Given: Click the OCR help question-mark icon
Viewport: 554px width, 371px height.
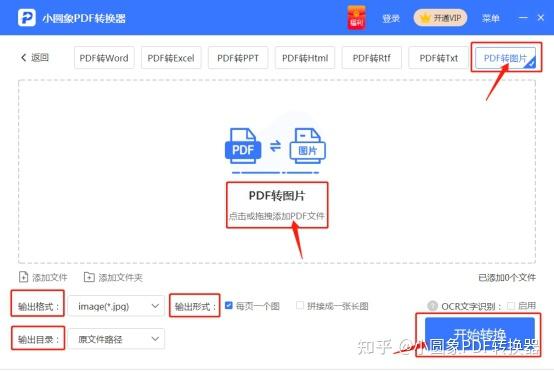Looking at the screenshot, I should (432, 306).
